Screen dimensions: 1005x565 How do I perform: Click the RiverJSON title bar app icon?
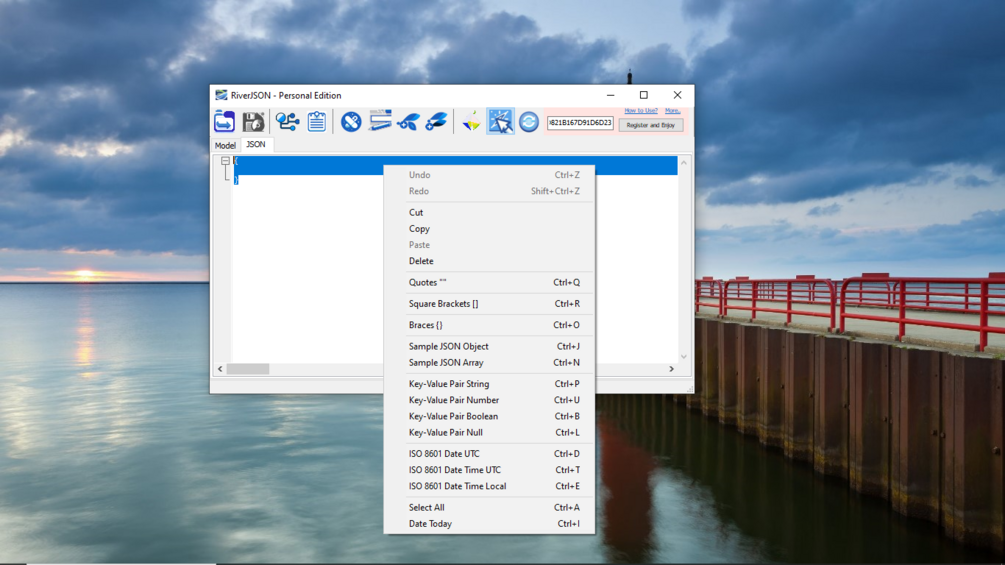point(221,95)
